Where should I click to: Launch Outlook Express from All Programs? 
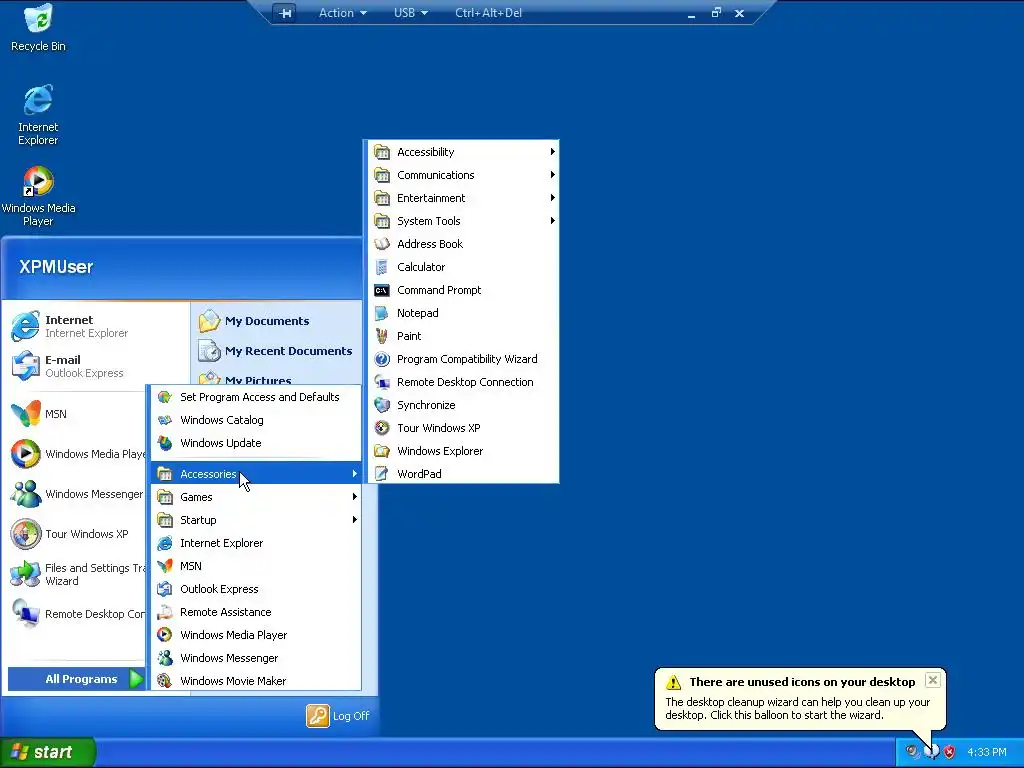pyautogui.click(x=256, y=589)
